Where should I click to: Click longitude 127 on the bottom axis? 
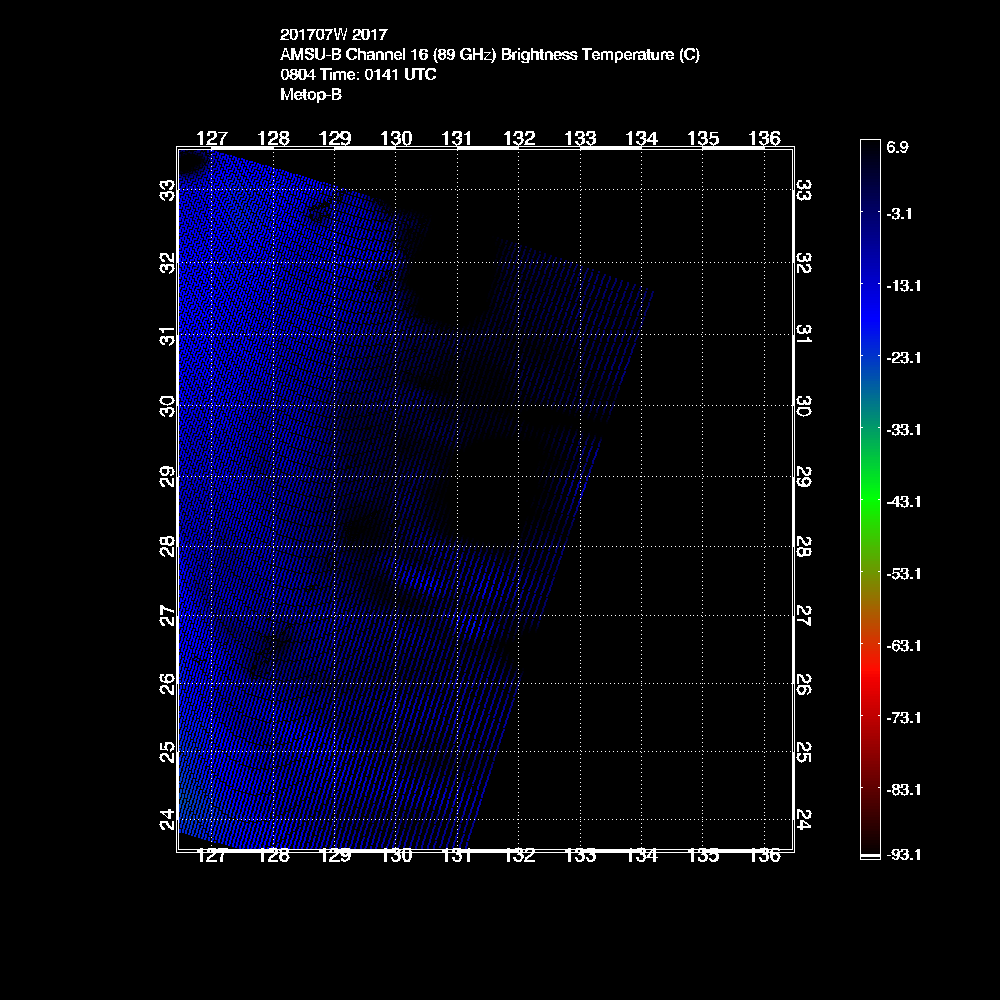pos(212,856)
